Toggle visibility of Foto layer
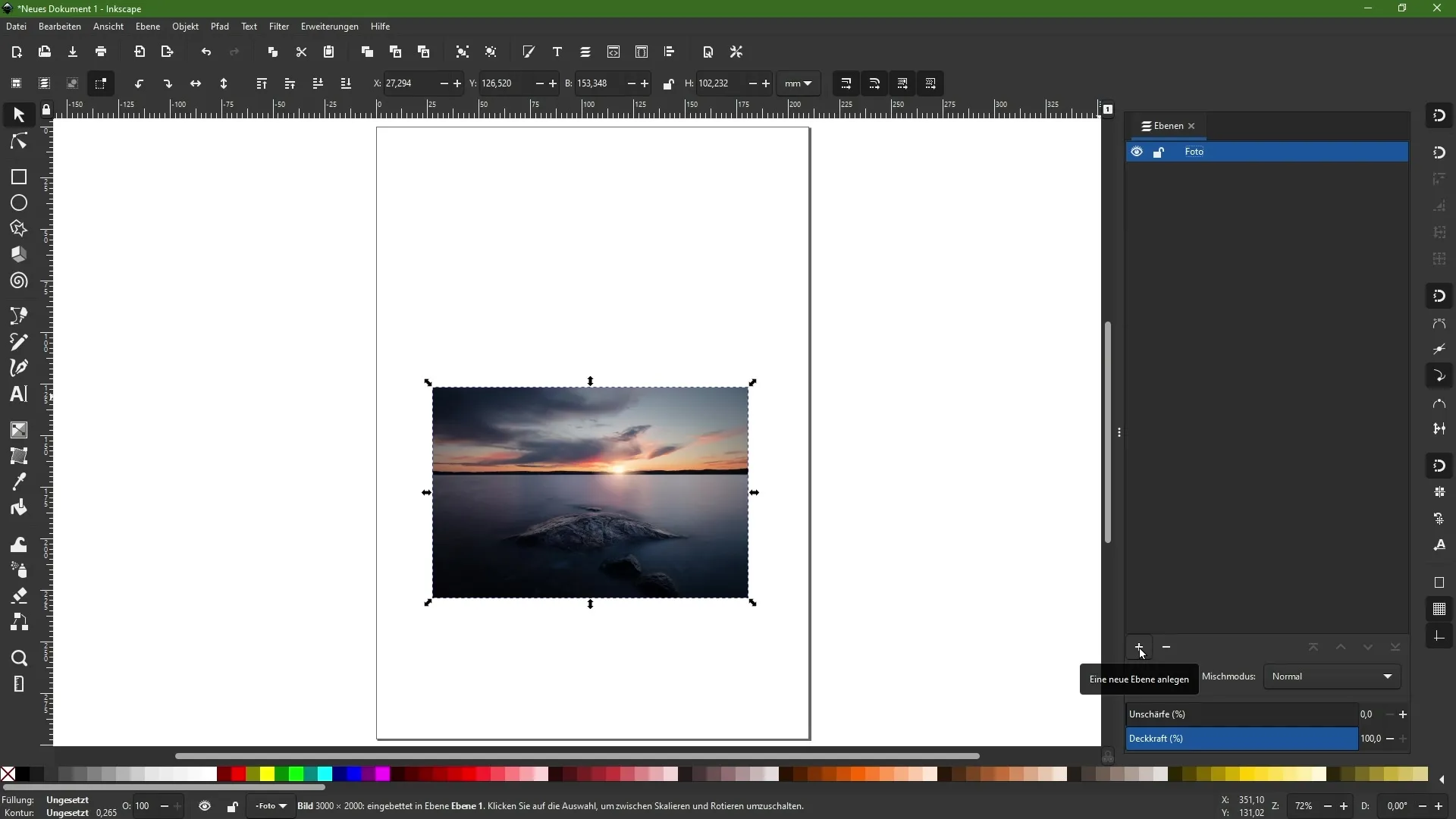1456x819 pixels. coord(1137,151)
